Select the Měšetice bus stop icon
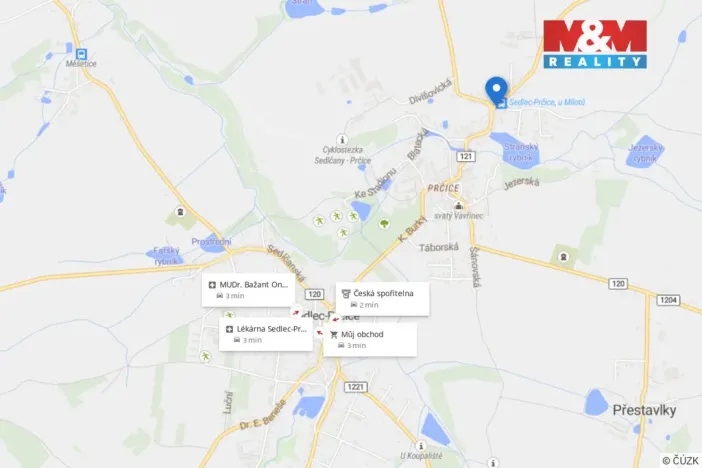The height and width of the screenshot is (468, 702). 81,54
